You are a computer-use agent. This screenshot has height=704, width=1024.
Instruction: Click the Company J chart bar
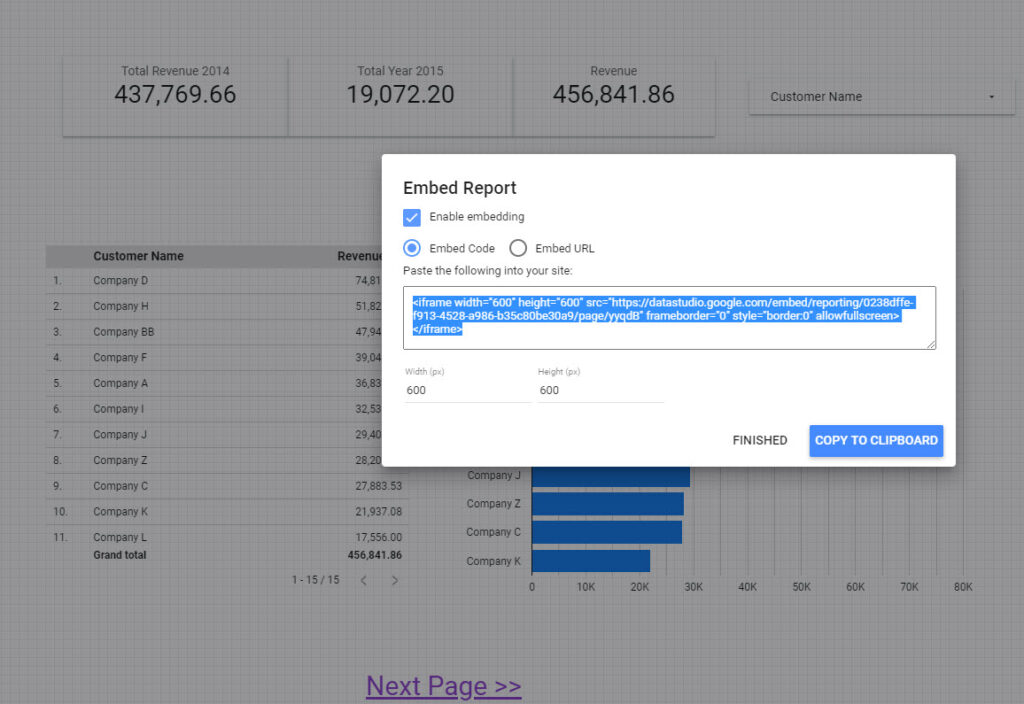pyautogui.click(x=611, y=476)
